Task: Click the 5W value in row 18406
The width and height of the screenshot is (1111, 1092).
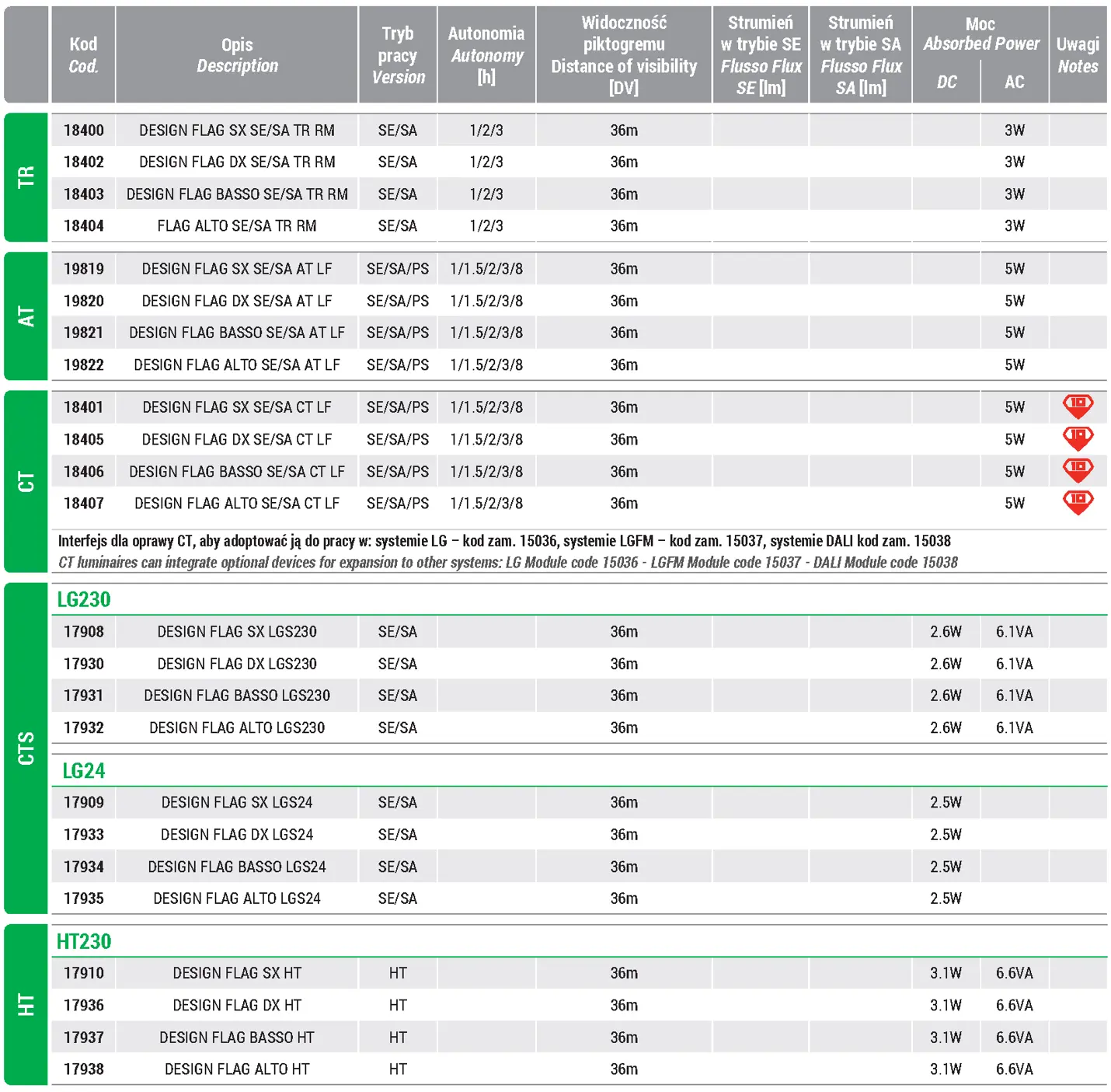Action: [x=1015, y=472]
